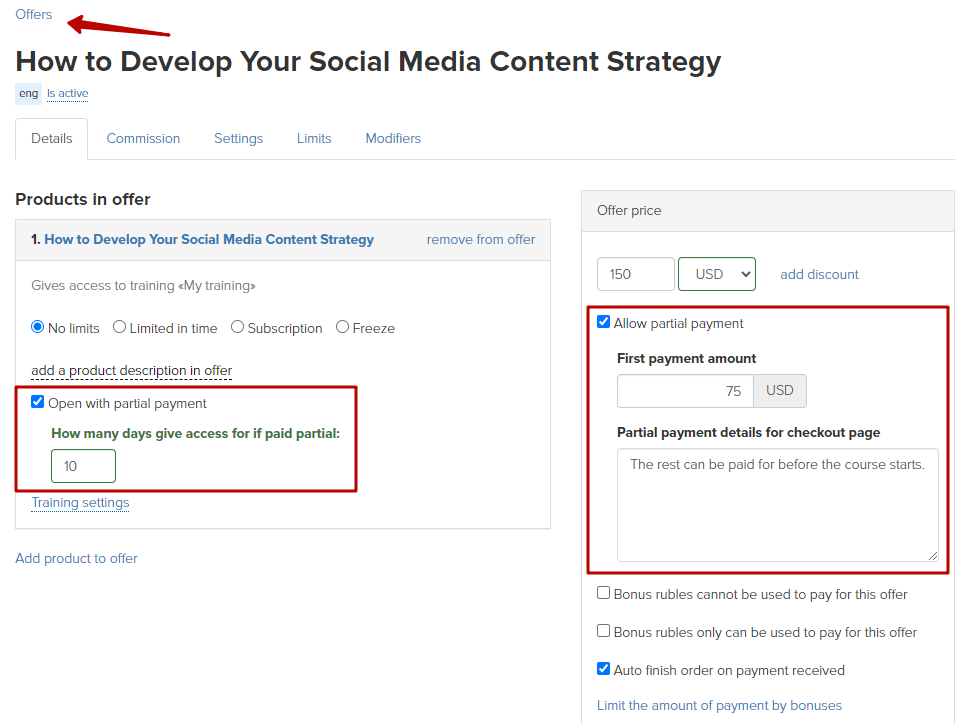The image size is (970, 724).
Task: Toggle 'Auto finish order on payment received'
Action: click(604, 669)
